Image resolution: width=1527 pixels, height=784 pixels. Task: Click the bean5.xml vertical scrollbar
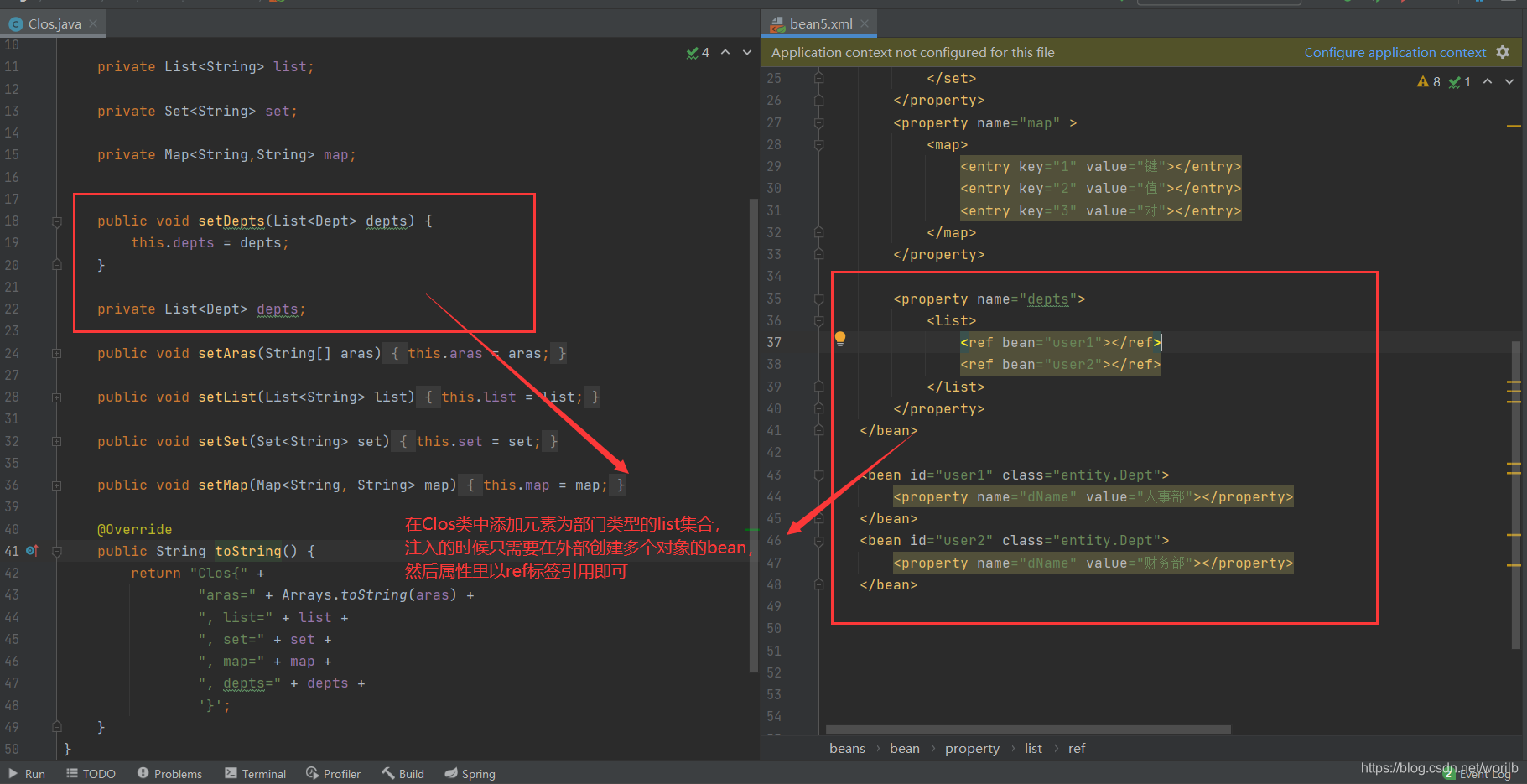click(x=1516, y=495)
